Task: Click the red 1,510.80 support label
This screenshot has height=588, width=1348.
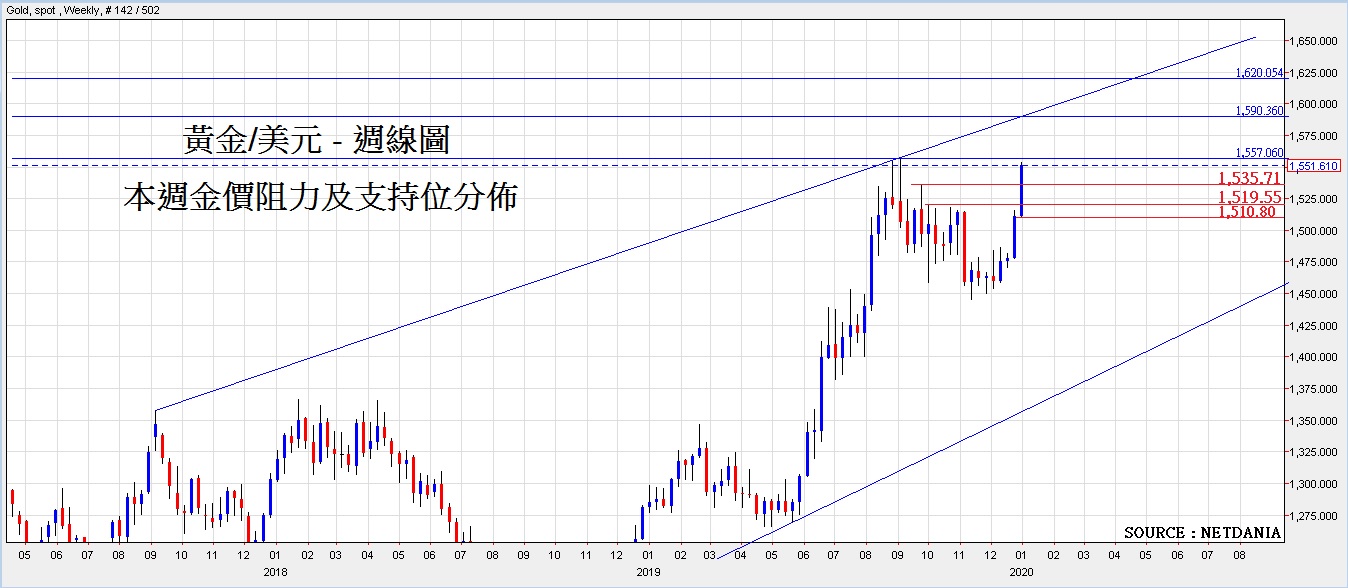Action: click(1246, 212)
